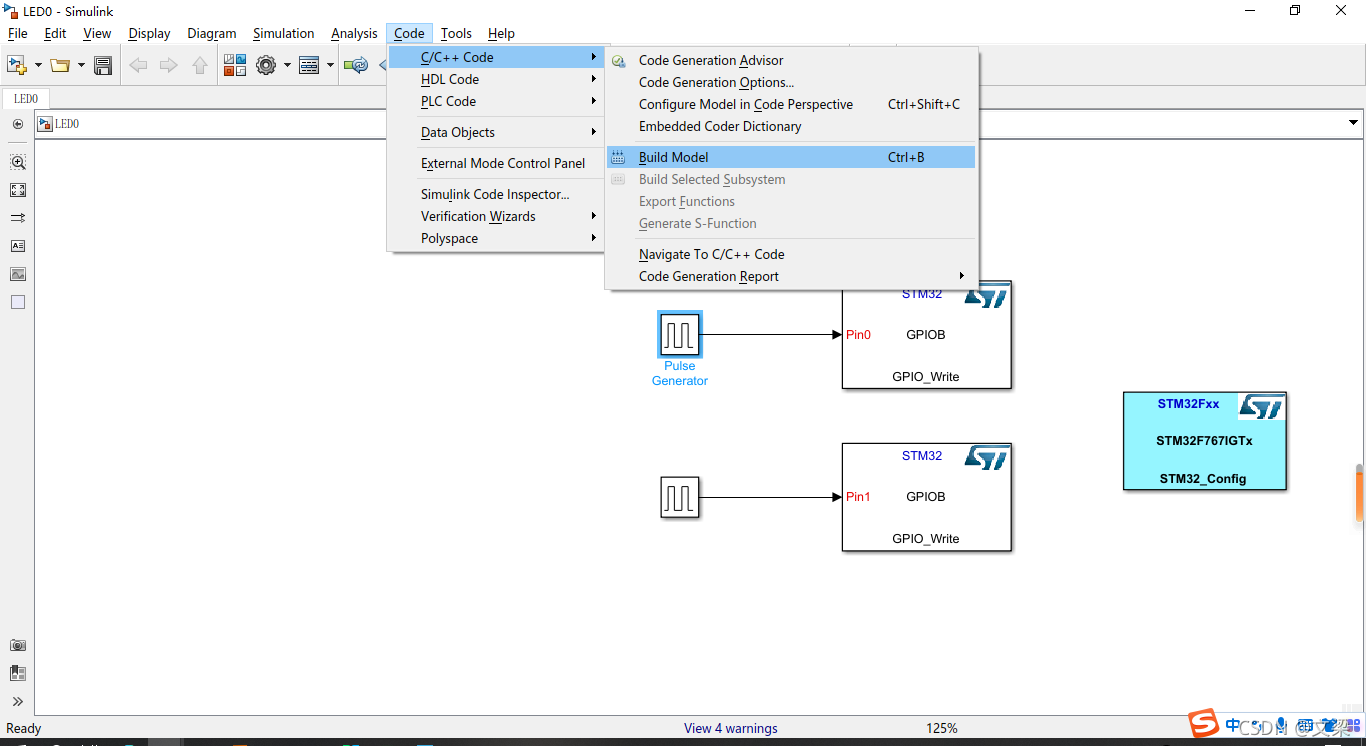Open the Analysis menu
1366x746 pixels.
354,33
